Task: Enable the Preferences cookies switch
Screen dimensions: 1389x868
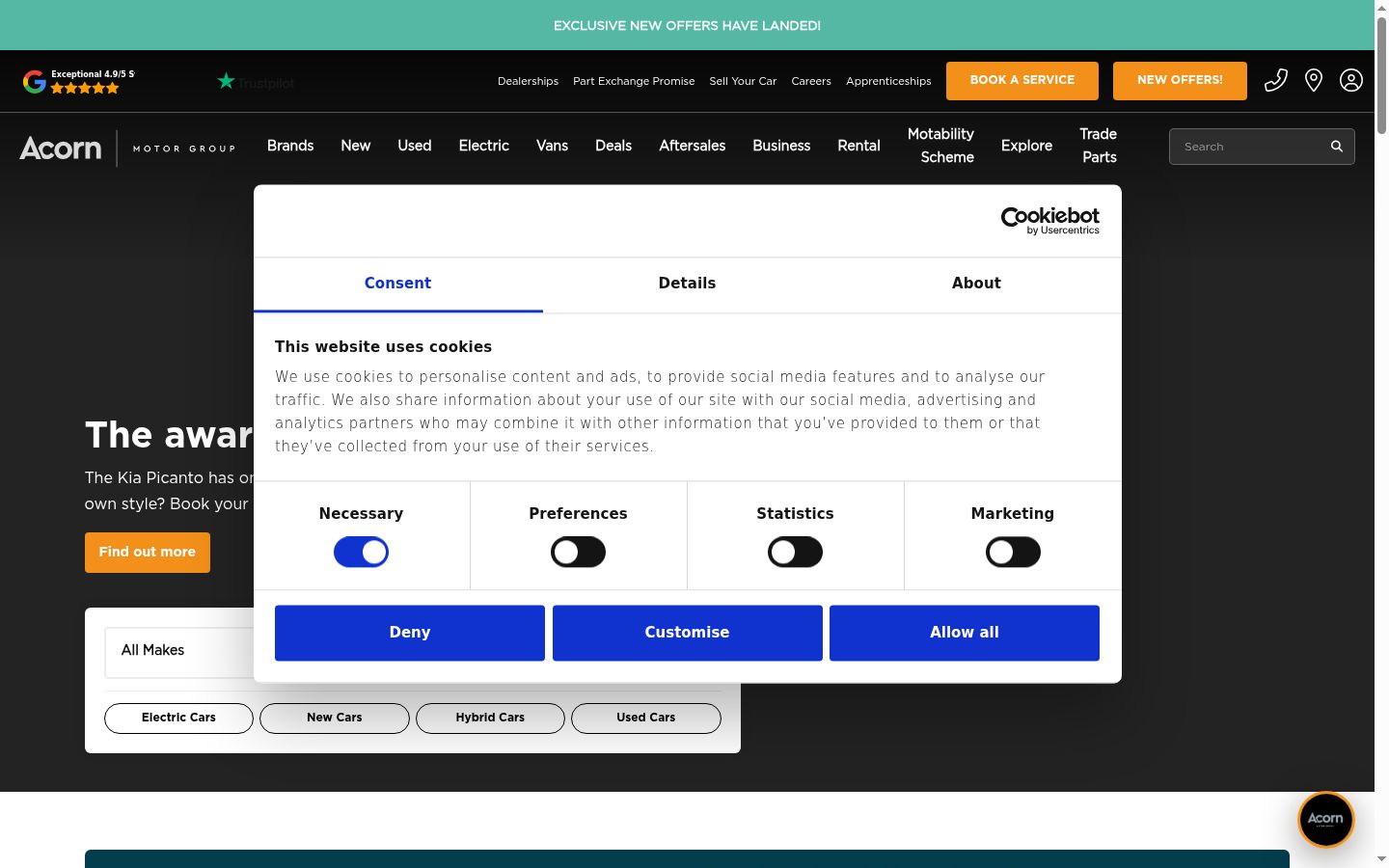Action: pyautogui.click(x=578, y=553)
